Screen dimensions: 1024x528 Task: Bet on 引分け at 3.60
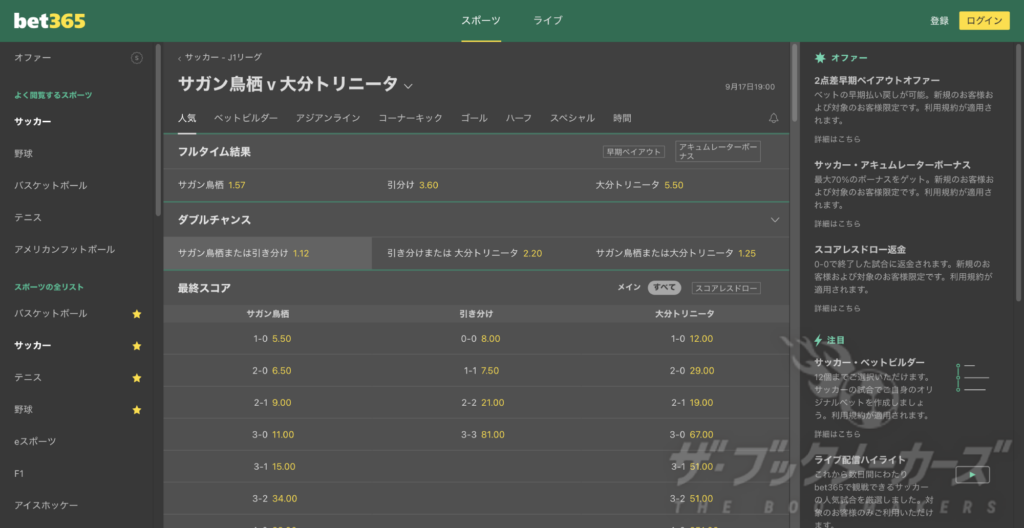476,185
